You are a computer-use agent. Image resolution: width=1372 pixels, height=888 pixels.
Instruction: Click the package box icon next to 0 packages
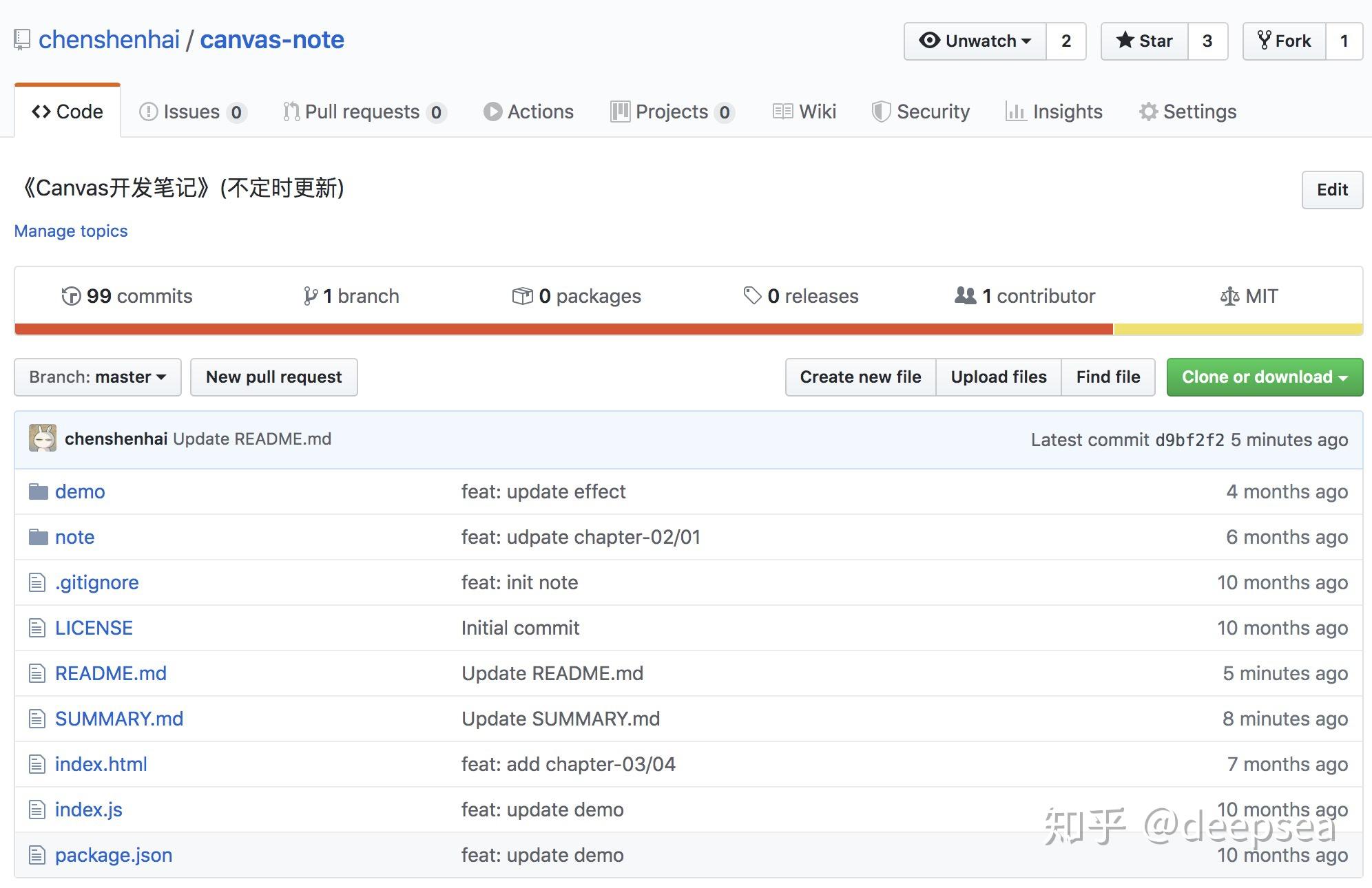(523, 296)
